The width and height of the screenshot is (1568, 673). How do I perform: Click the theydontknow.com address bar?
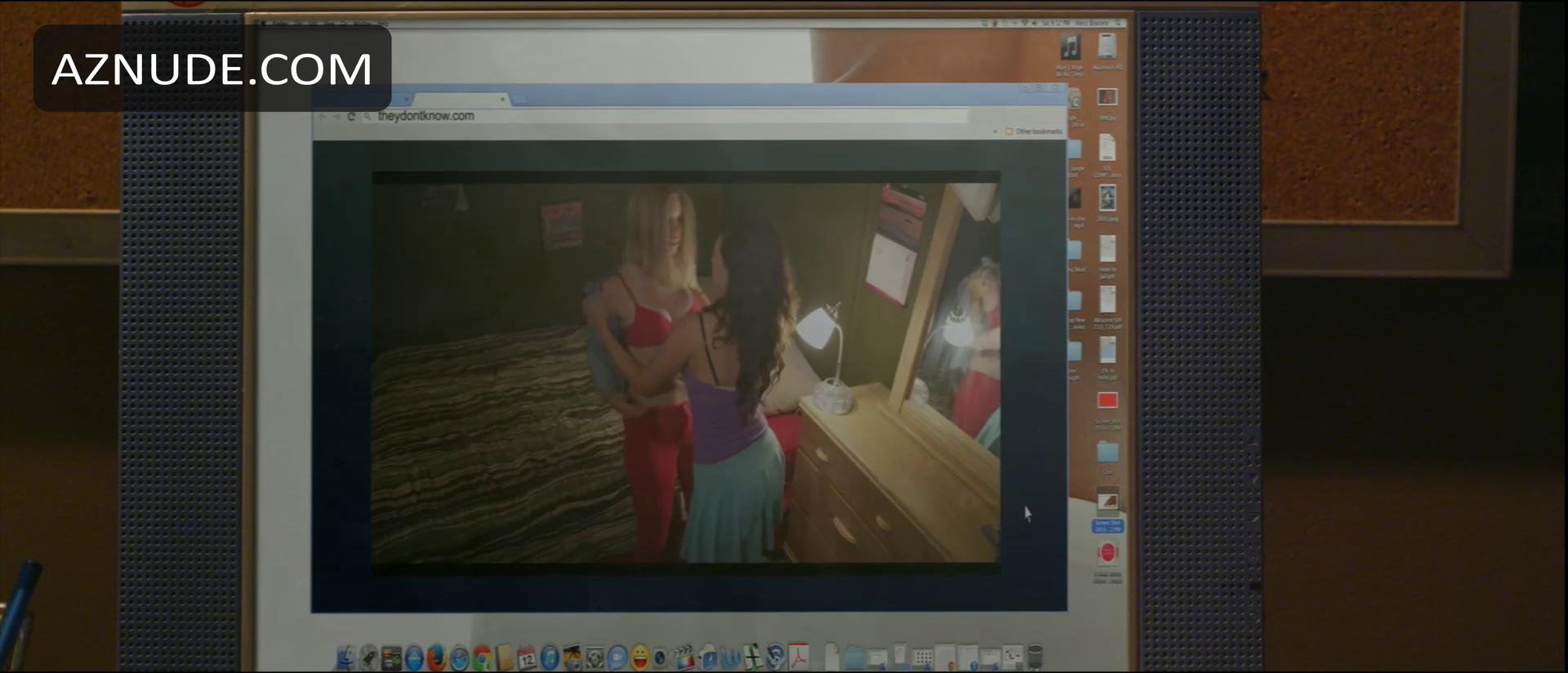666,116
